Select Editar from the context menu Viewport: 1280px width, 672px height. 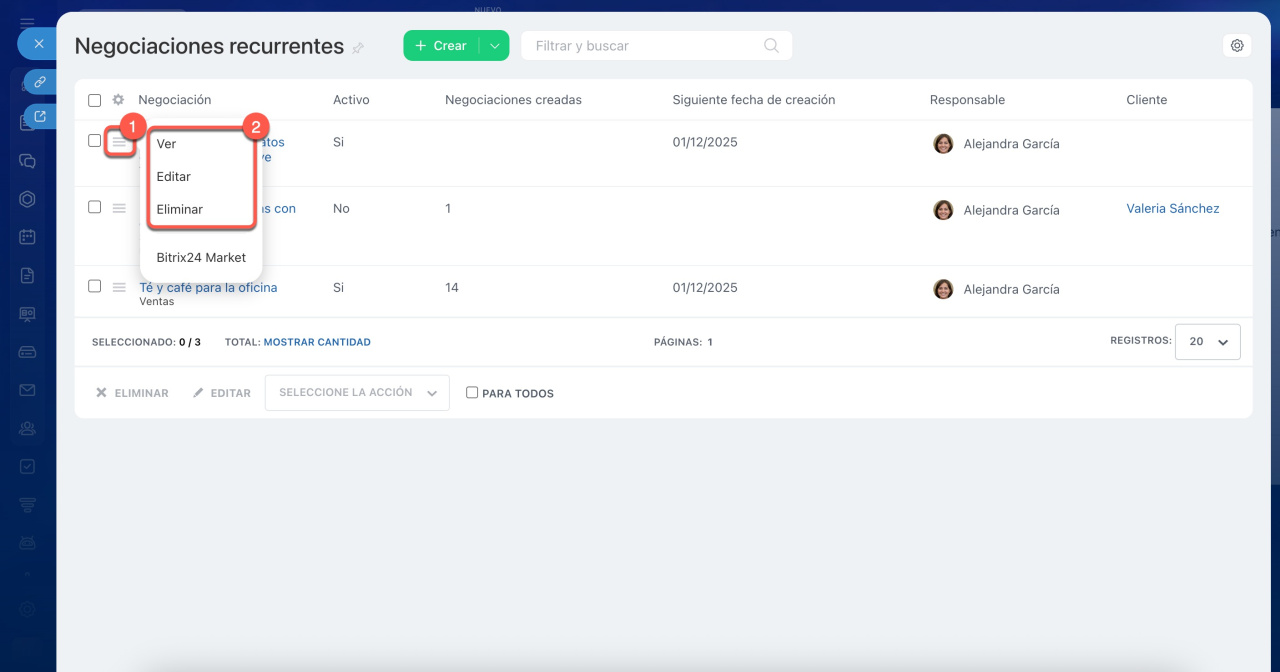pyautogui.click(x=174, y=177)
